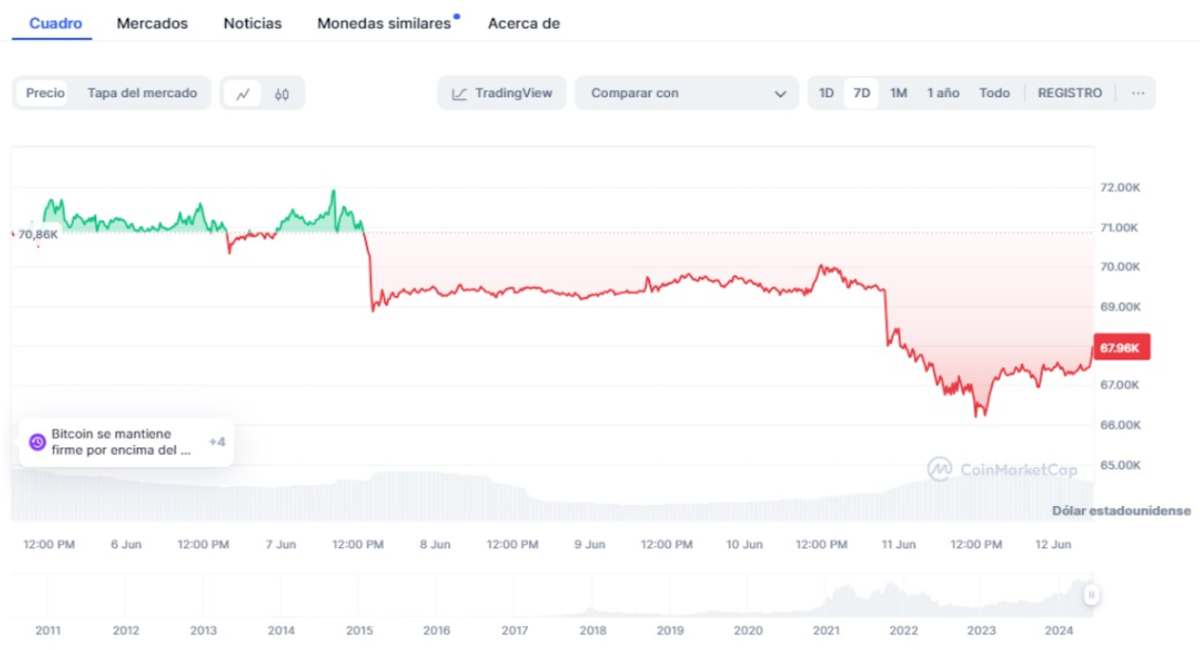
Task: Open the Noticias tab
Action: tap(252, 22)
